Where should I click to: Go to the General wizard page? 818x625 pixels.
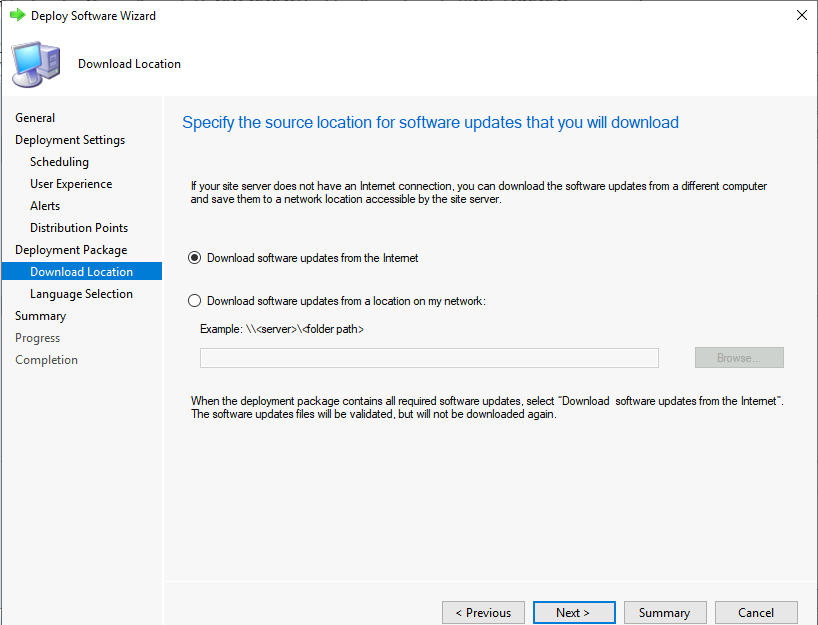(x=35, y=118)
